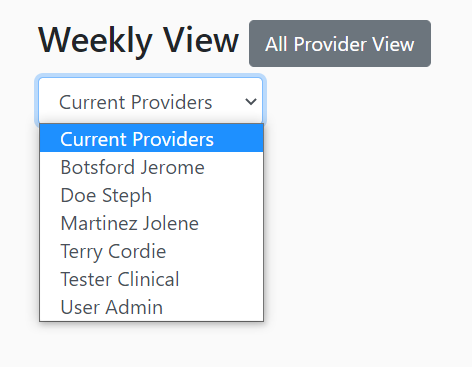The image size is (472, 367).
Task: Click the All Provider View button
Action: coord(340,43)
